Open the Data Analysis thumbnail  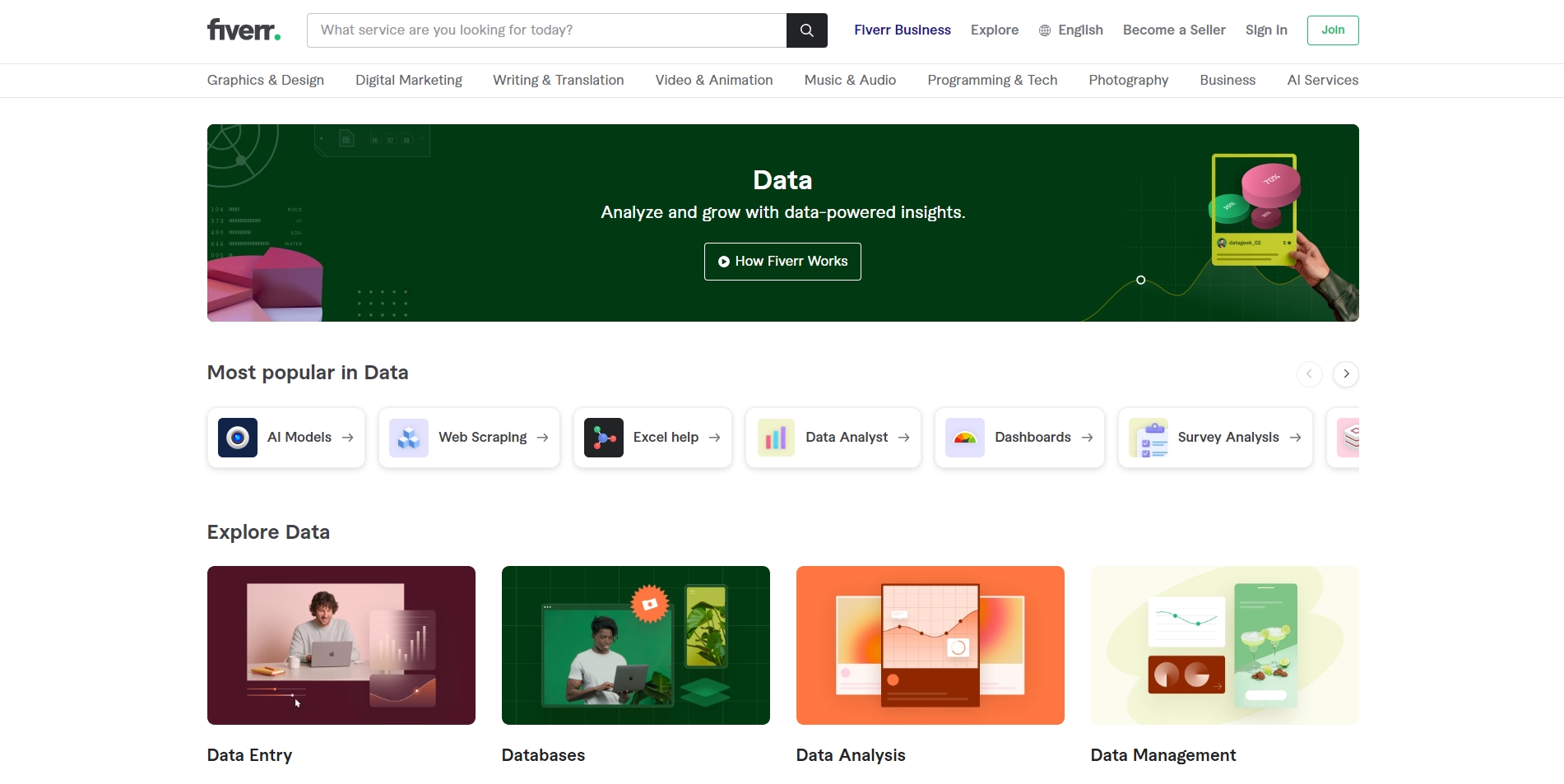pos(931,645)
